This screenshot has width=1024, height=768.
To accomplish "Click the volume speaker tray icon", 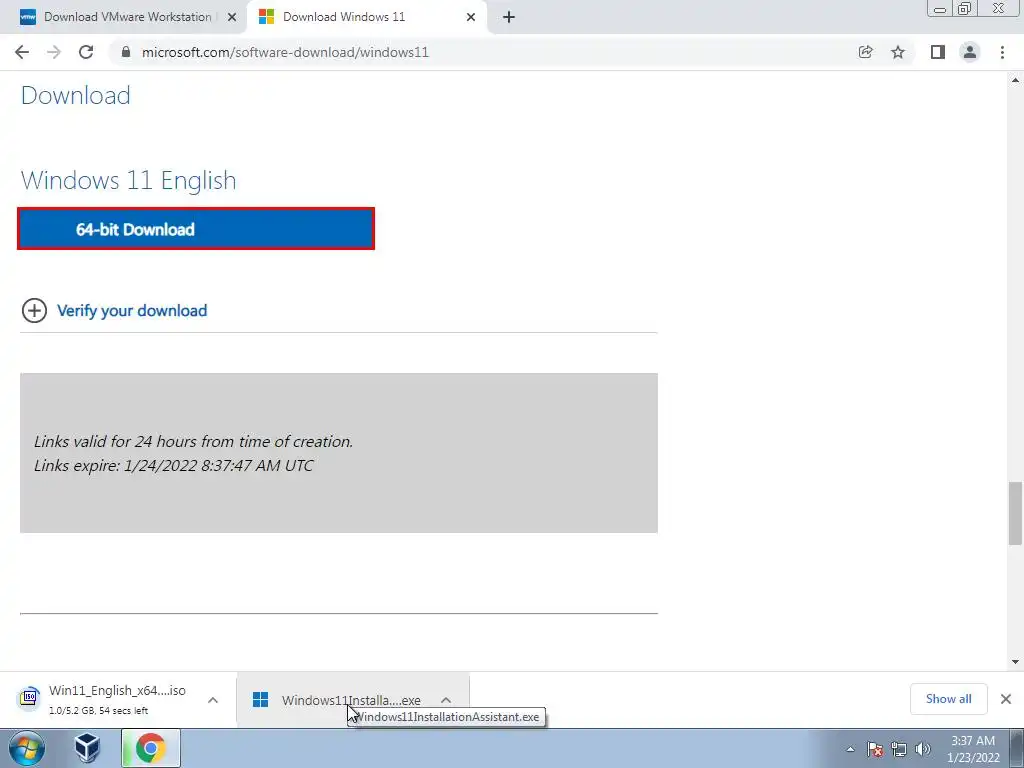I will click(x=923, y=749).
